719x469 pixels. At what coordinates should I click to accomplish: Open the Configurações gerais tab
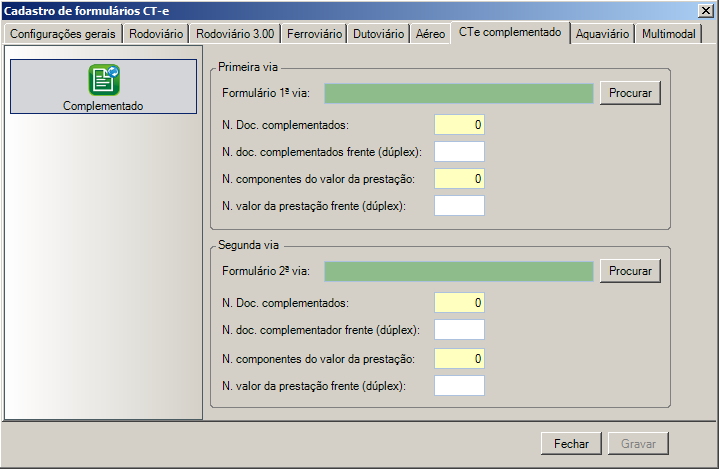(62, 33)
